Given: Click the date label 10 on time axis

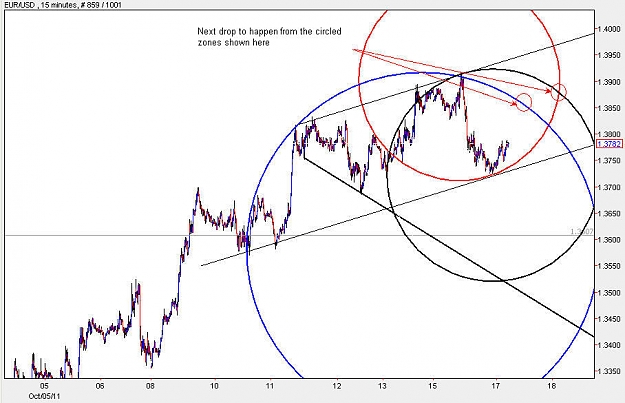Looking at the screenshot, I should tap(214, 386).
